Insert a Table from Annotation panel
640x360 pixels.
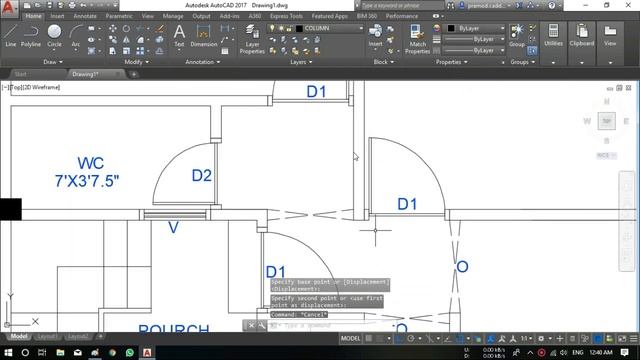tap(224, 51)
